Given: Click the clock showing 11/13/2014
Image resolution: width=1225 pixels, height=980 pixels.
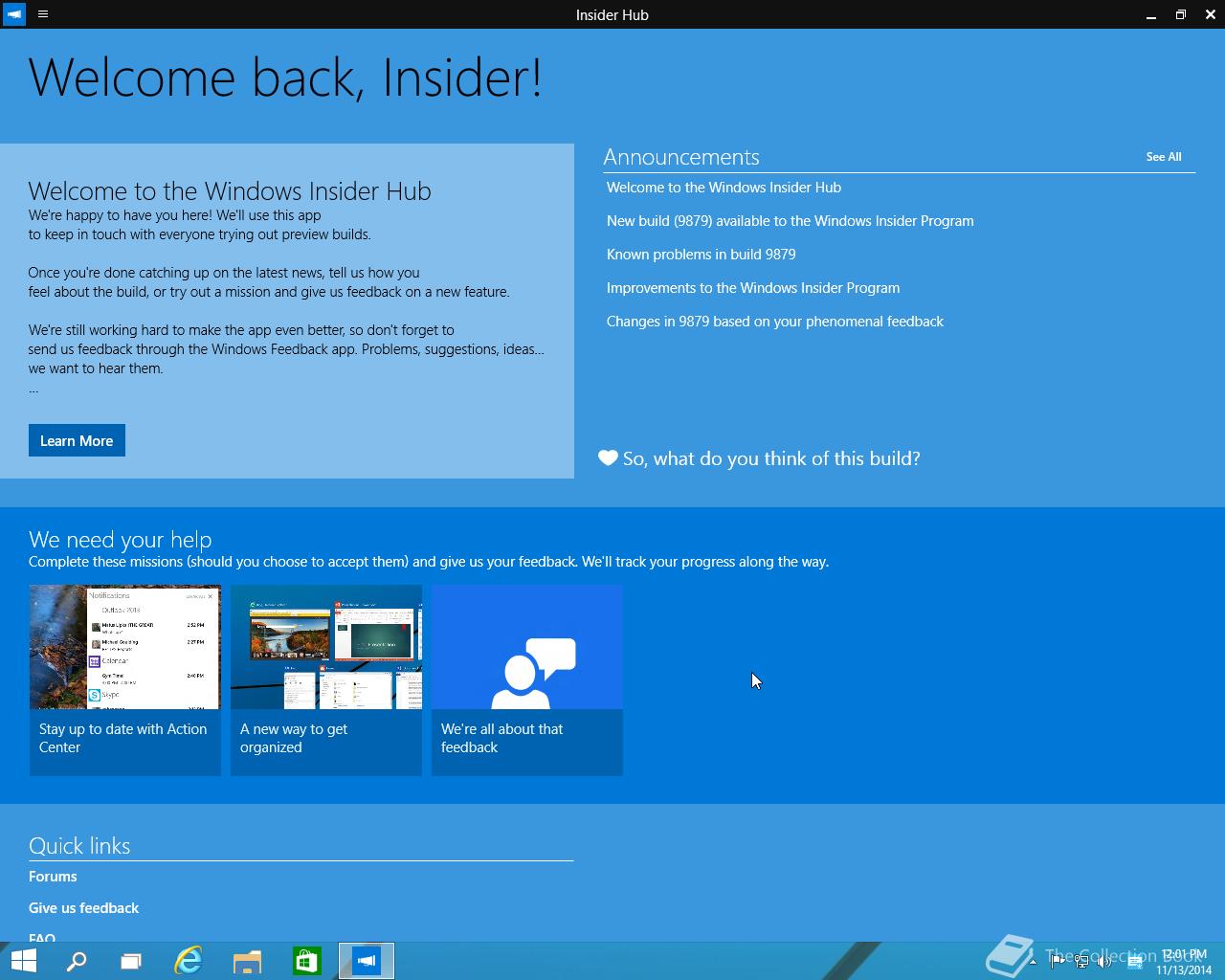Looking at the screenshot, I should tap(1183, 962).
